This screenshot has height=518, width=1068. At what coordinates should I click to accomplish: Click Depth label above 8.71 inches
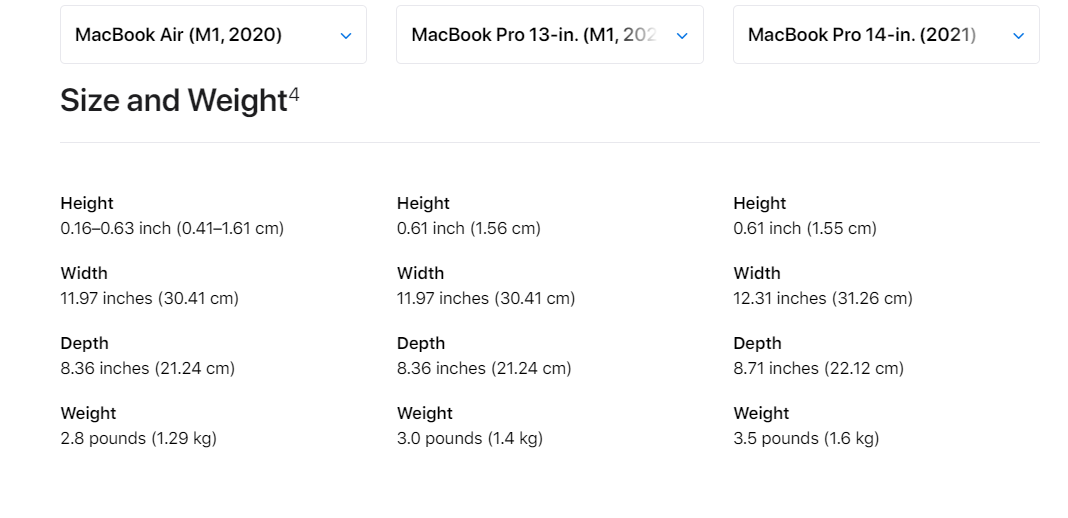click(757, 343)
